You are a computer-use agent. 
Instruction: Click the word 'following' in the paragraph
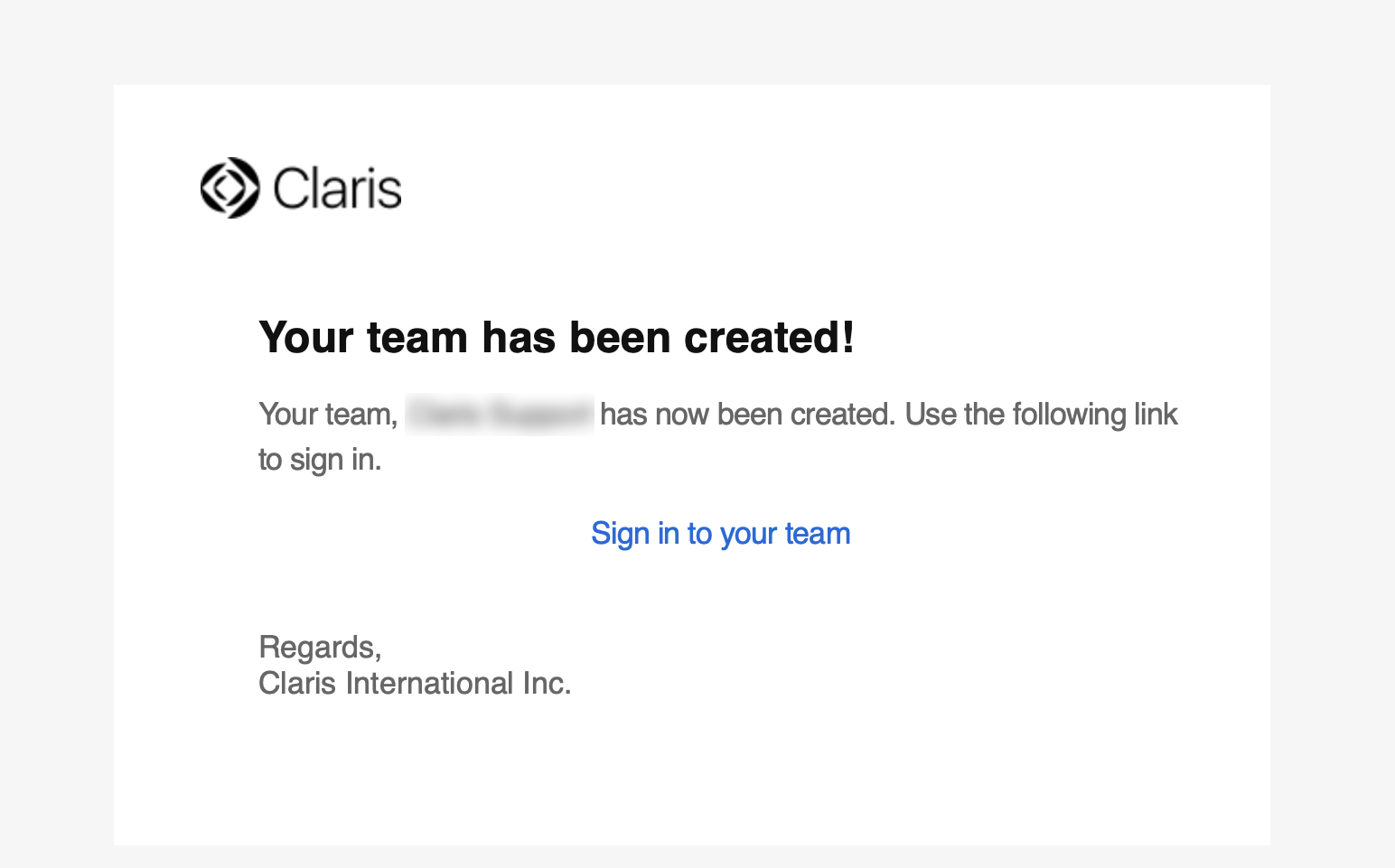(x=1068, y=415)
